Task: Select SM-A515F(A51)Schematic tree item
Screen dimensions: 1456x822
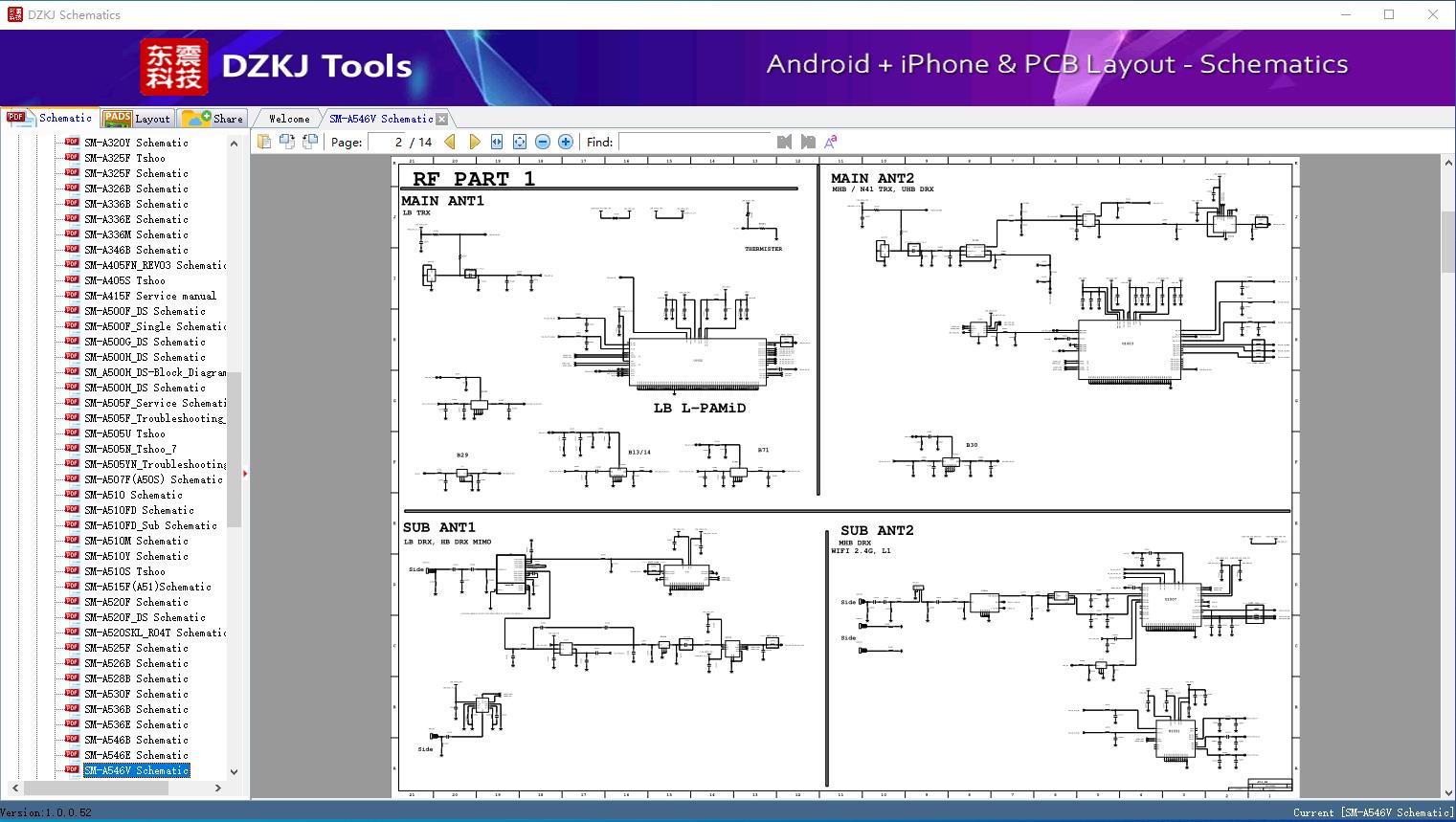Action: pyautogui.click(x=147, y=587)
